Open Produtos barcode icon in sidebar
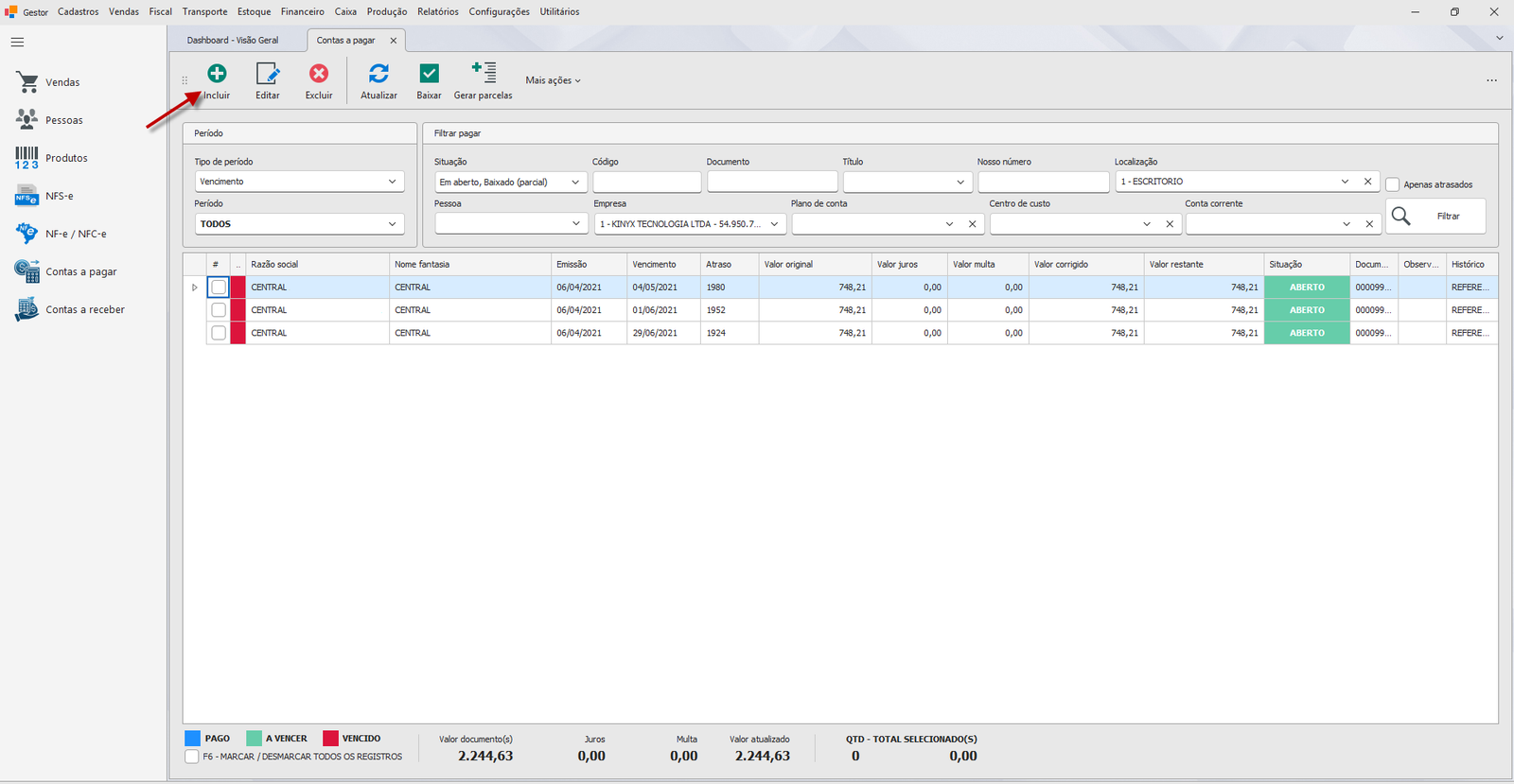The image size is (1514, 784). [x=26, y=158]
